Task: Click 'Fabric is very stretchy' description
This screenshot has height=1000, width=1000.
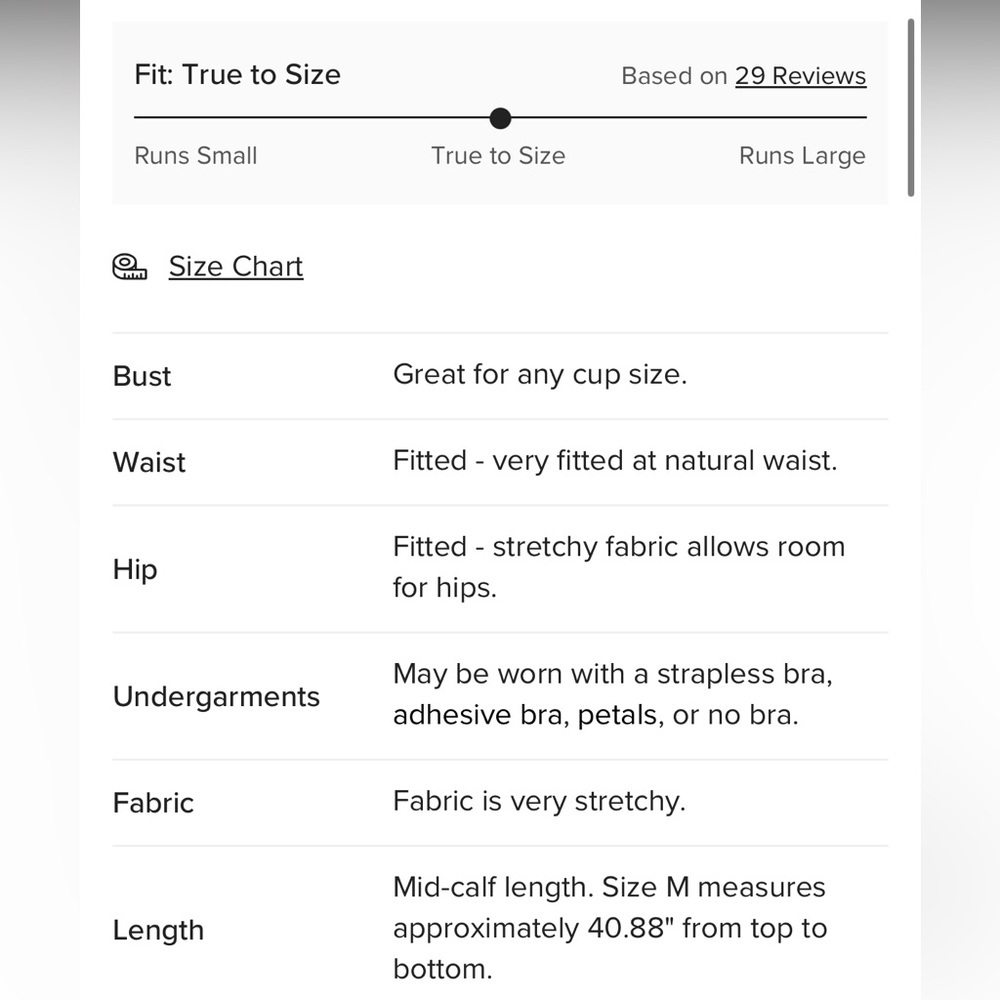Action: pyautogui.click(x=540, y=801)
